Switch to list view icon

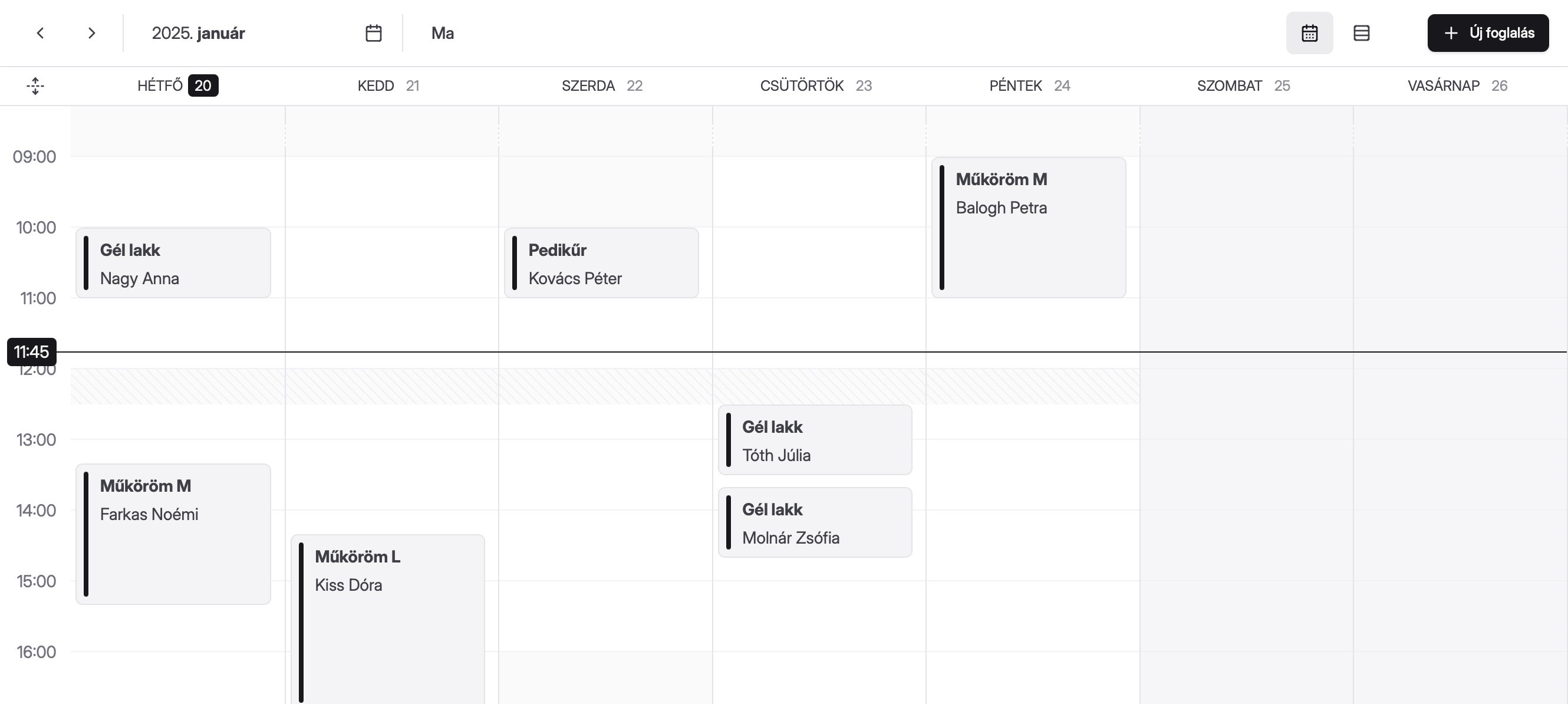(x=1361, y=33)
